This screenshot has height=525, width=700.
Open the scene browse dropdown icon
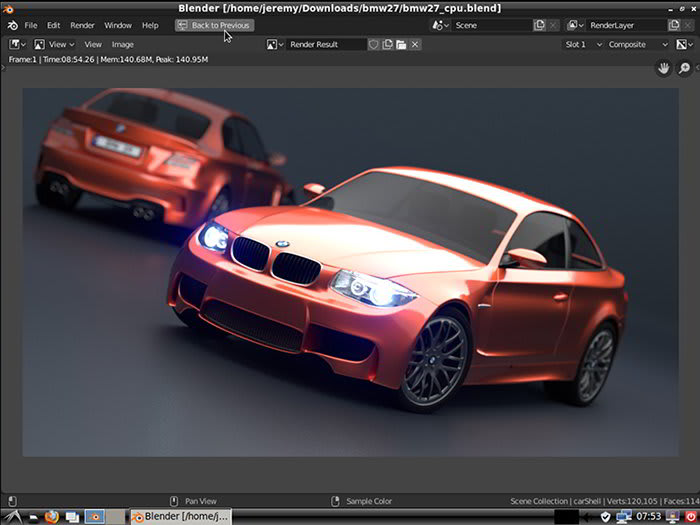coord(440,25)
